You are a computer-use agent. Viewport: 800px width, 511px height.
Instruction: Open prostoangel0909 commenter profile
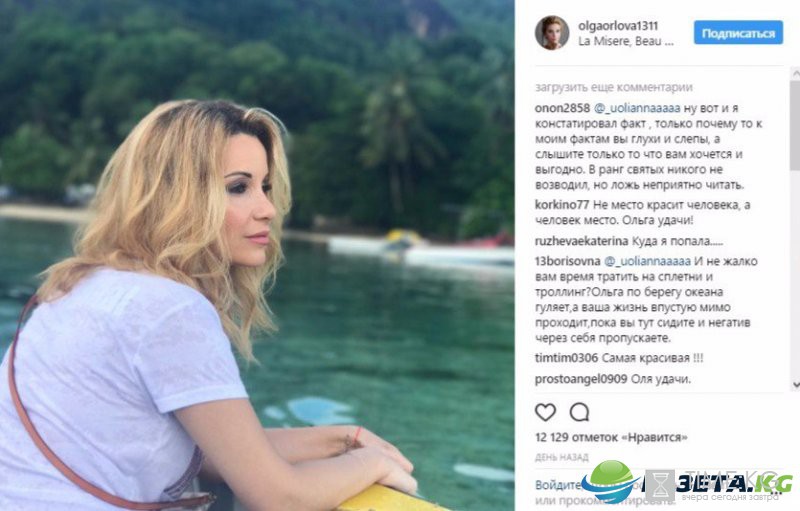581,379
